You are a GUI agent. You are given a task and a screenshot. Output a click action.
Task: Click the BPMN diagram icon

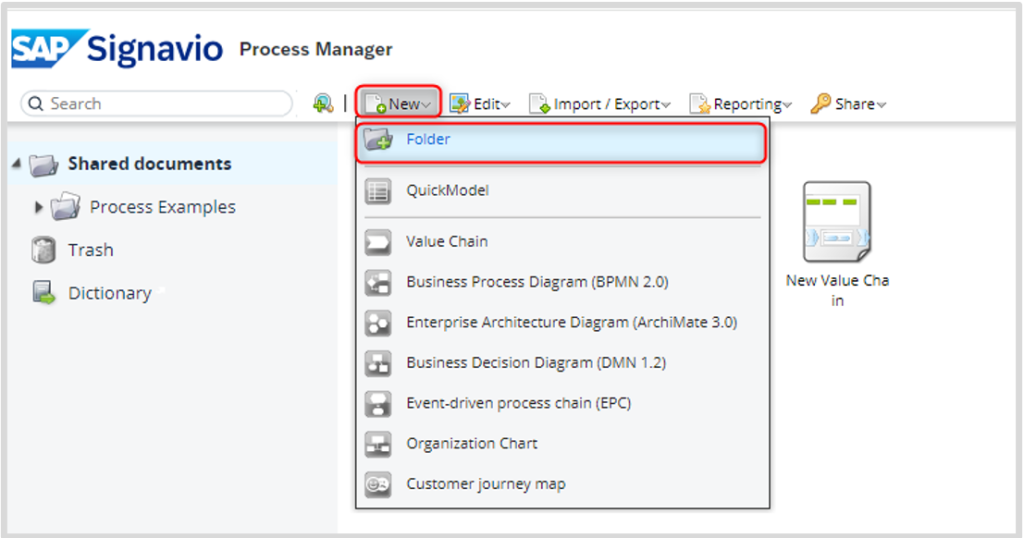(378, 283)
